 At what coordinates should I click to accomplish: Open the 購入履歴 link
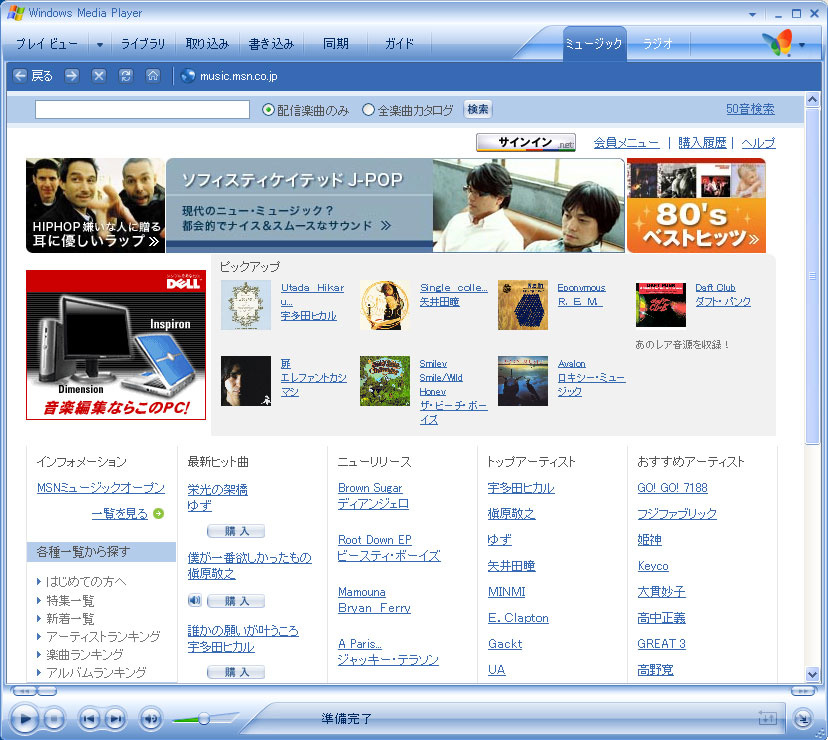tap(702, 143)
